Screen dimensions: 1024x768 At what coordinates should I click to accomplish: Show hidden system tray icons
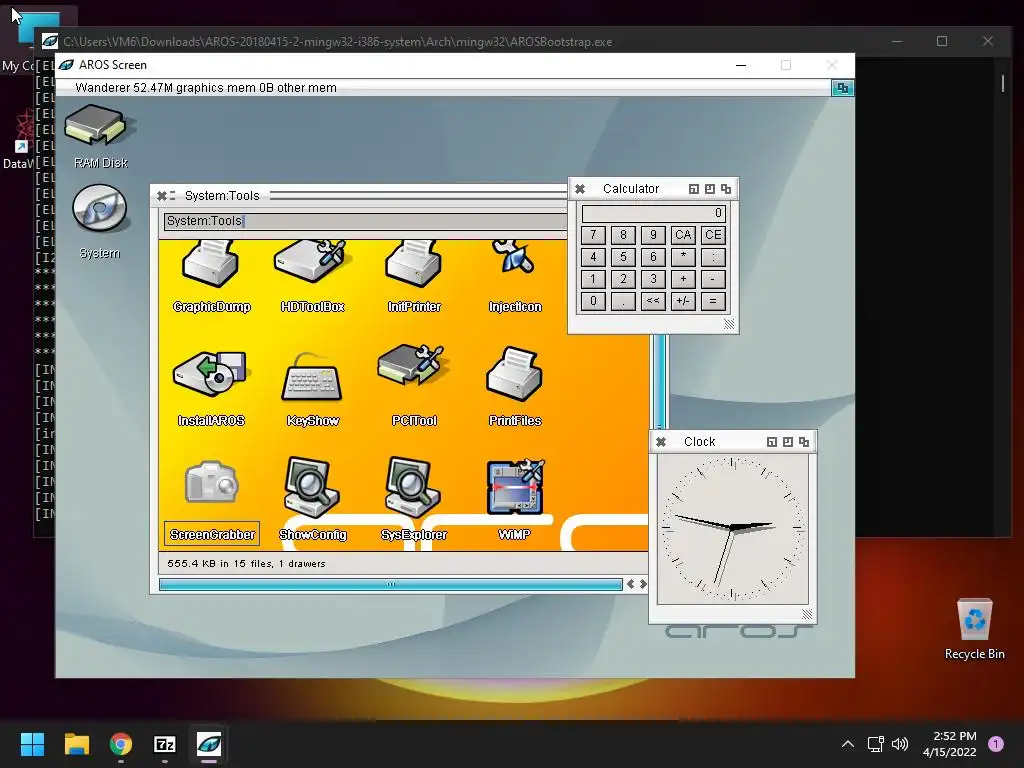pyautogui.click(x=848, y=744)
